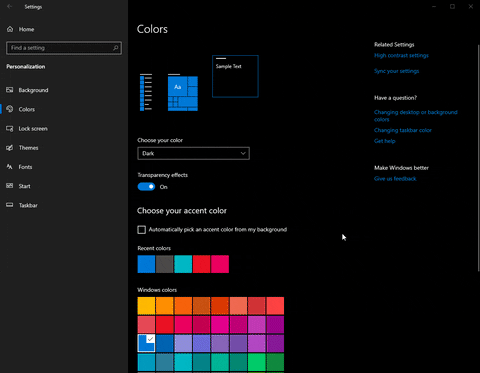Click the vertical scrollbar on the right

point(478,157)
